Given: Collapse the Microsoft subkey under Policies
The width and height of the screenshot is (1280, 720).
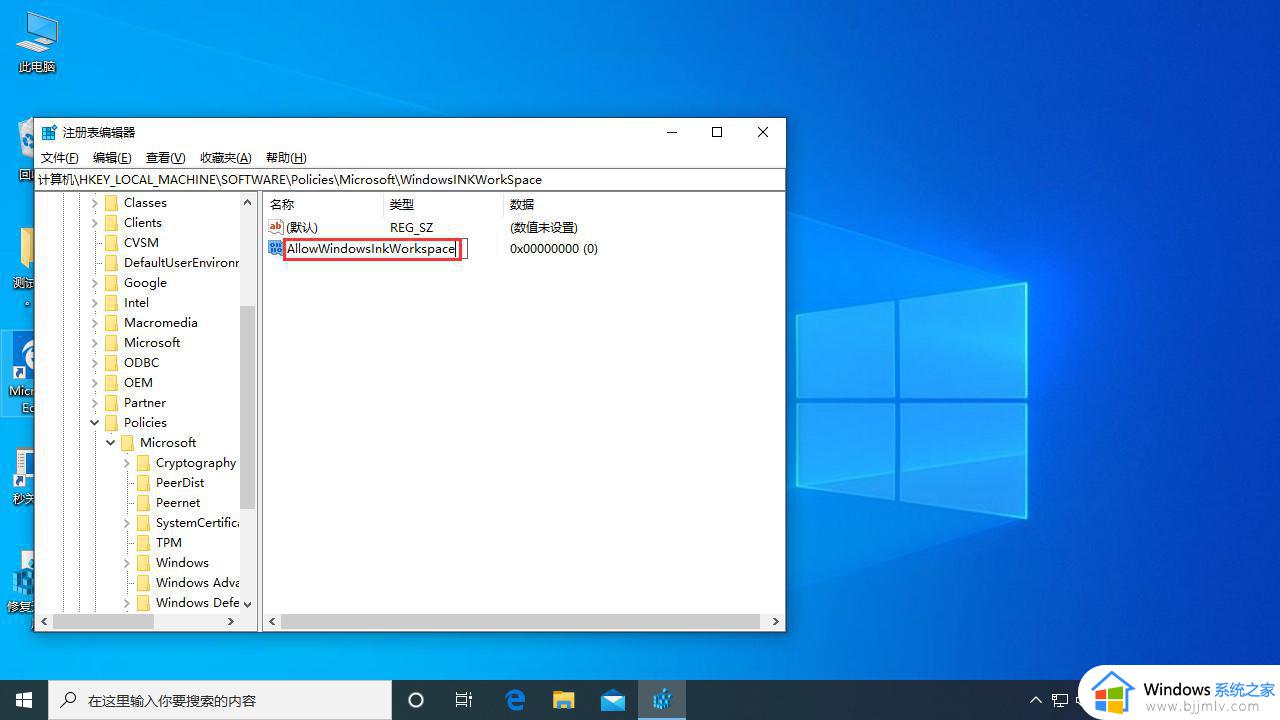Looking at the screenshot, I should [111, 443].
